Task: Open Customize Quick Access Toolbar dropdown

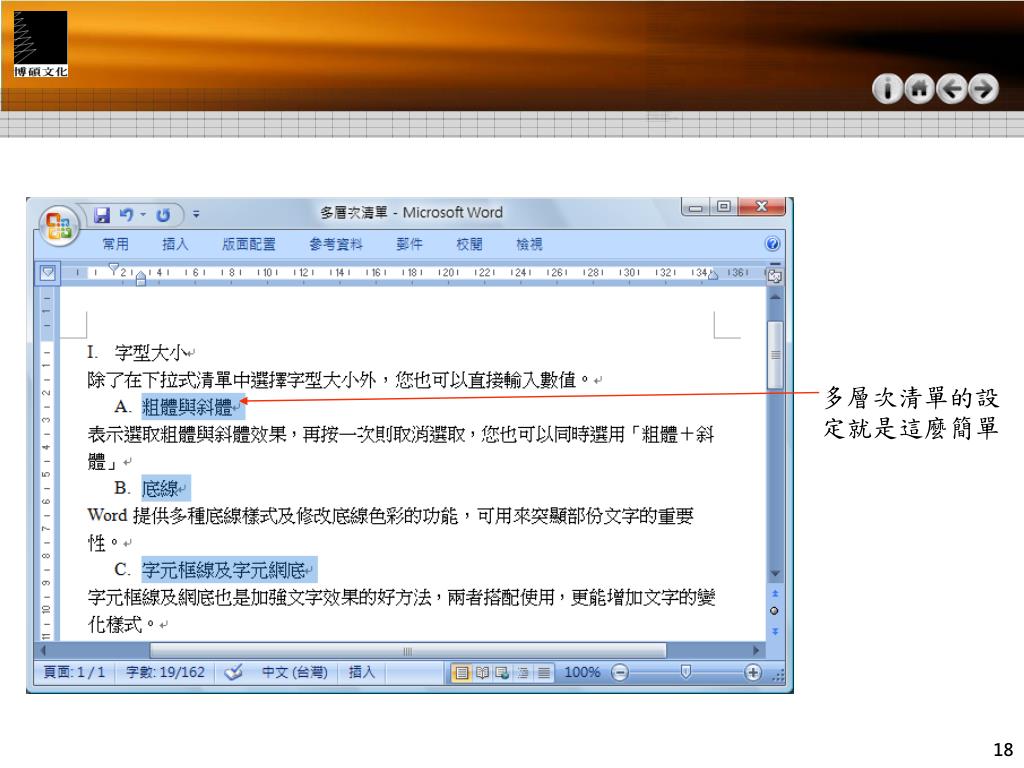Action: 196,214
